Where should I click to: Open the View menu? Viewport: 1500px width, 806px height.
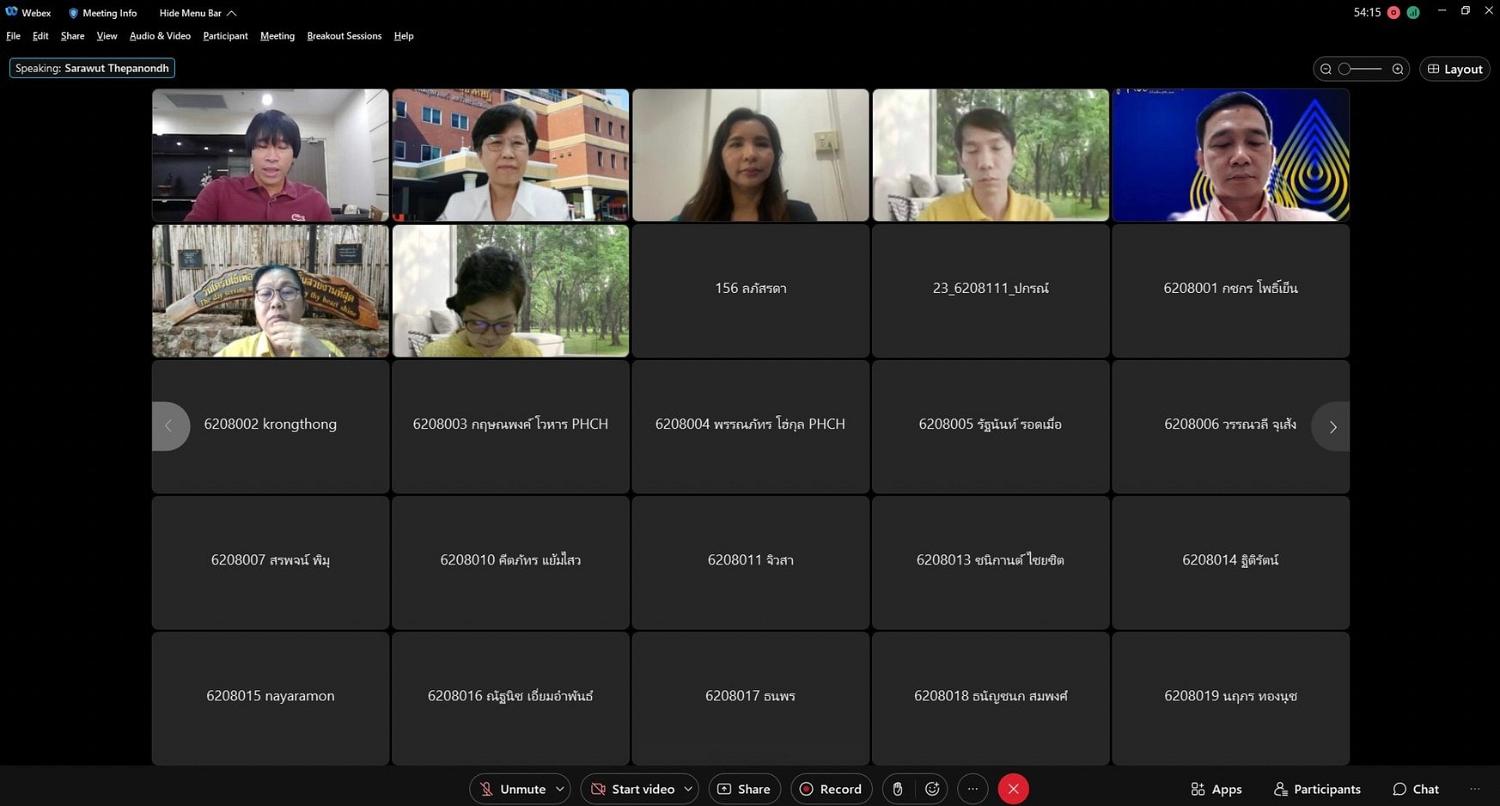coord(107,36)
